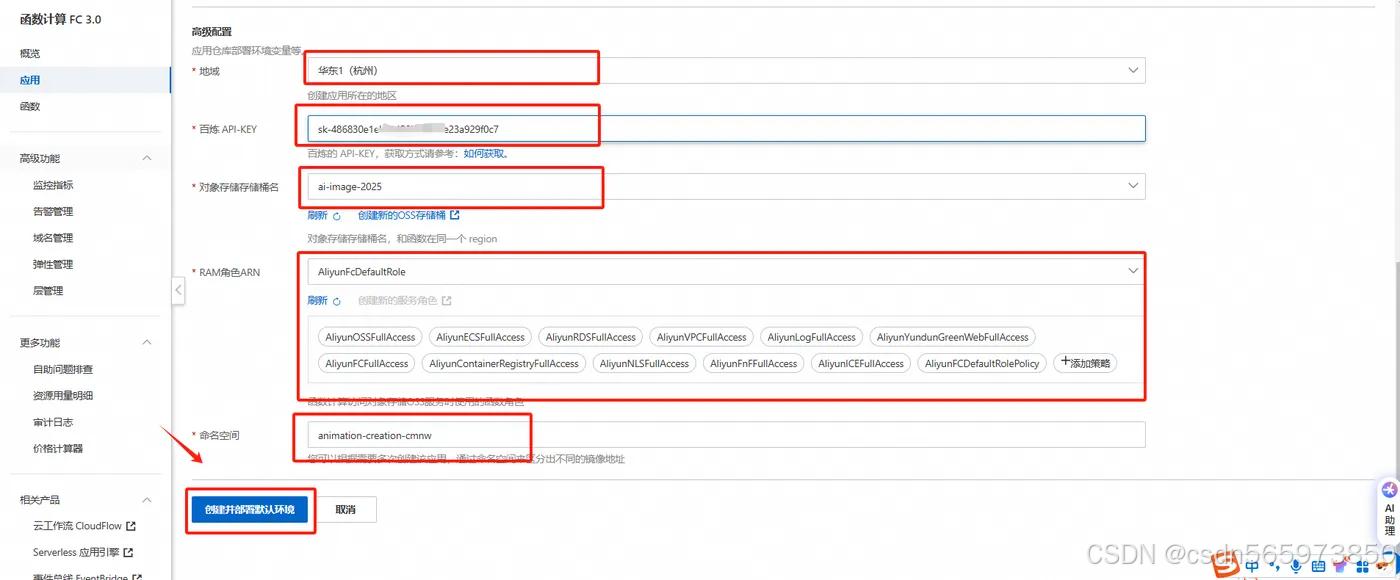This screenshot has width=1400, height=580.
Task: Click AliyunYundunGreenWebFullAccess policy tag
Action: click(953, 337)
